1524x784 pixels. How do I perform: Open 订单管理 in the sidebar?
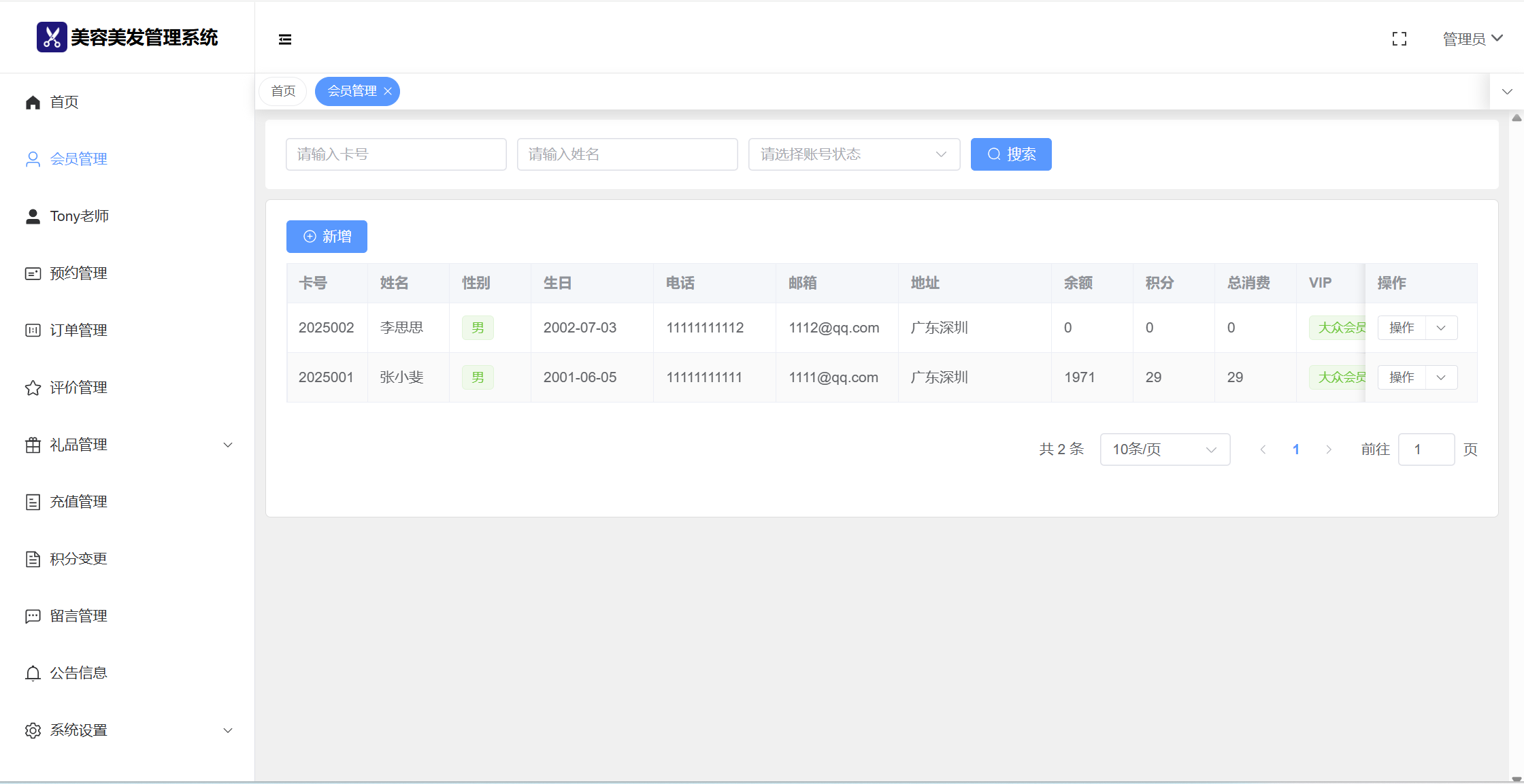(78, 330)
